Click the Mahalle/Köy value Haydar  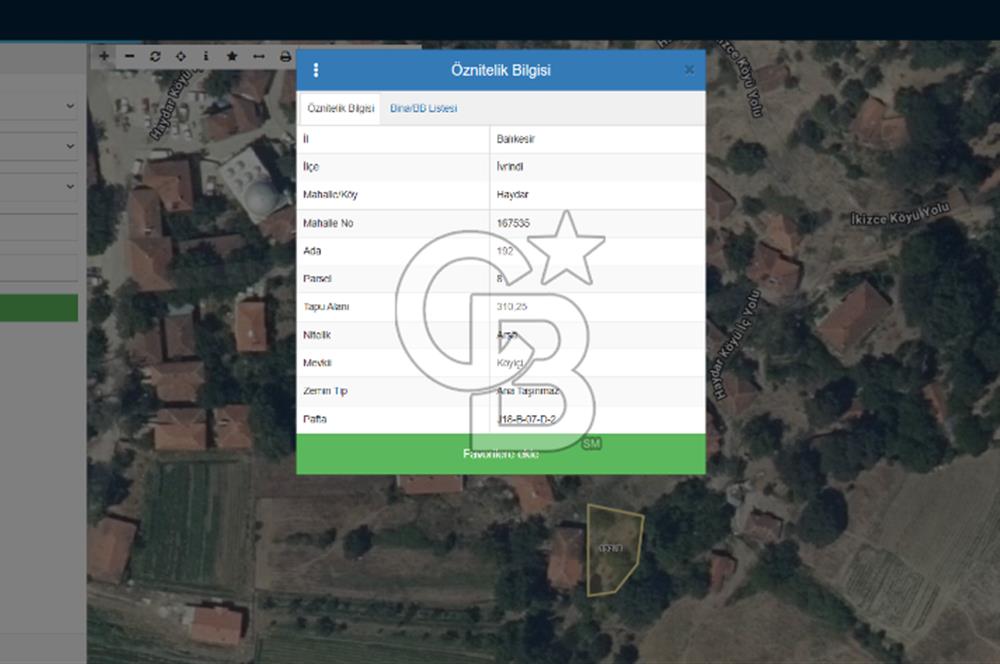512,195
